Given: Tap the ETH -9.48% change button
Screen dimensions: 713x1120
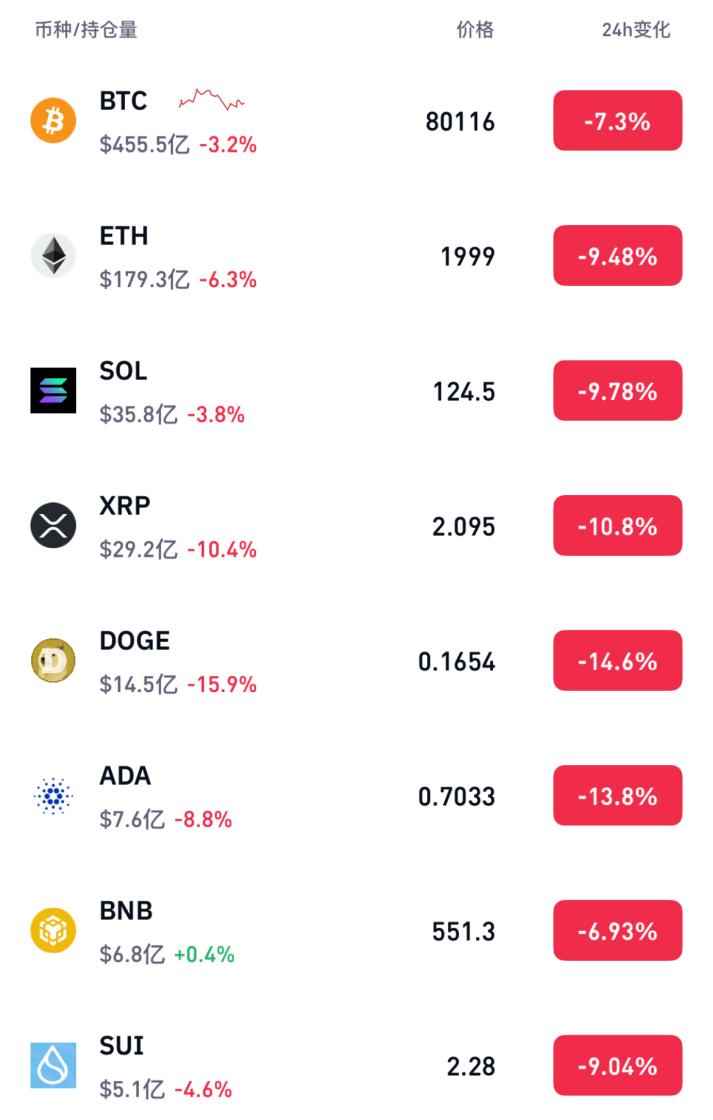Looking at the screenshot, I should click(617, 256).
